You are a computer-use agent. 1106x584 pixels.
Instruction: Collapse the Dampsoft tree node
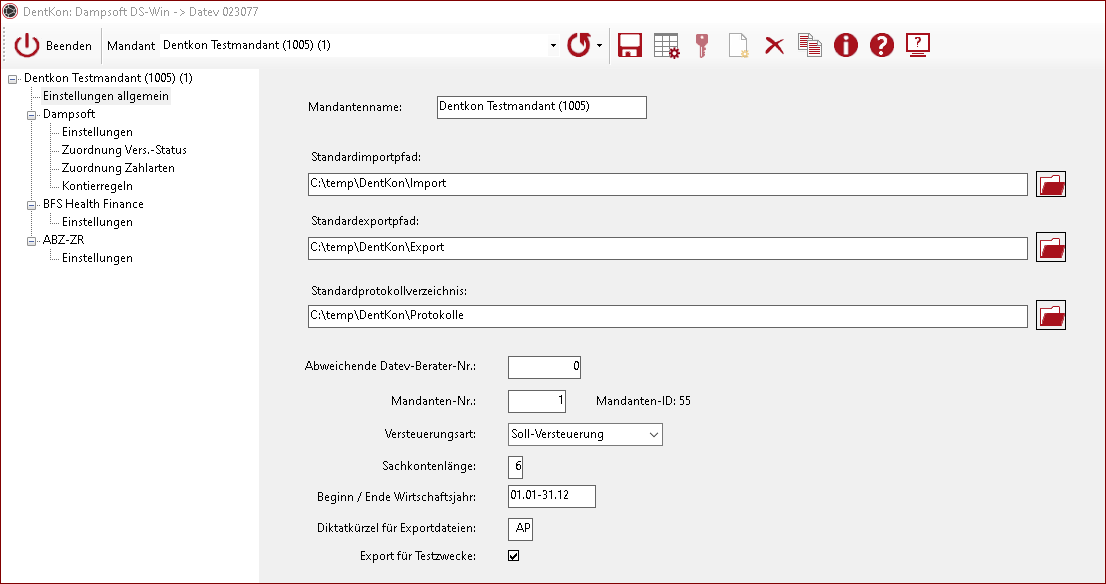31,115
